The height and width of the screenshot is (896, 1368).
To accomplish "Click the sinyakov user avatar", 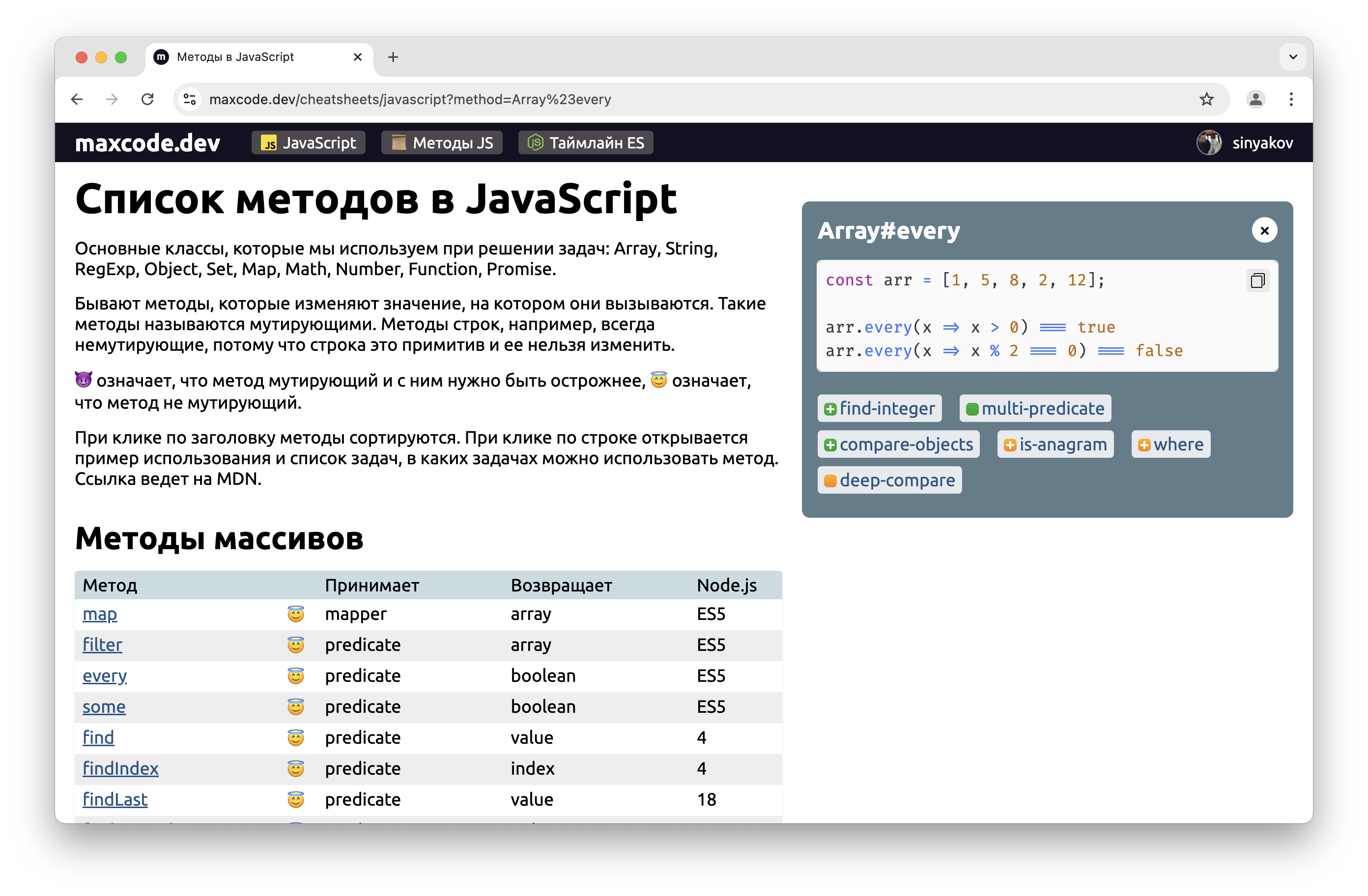I will 1209,142.
